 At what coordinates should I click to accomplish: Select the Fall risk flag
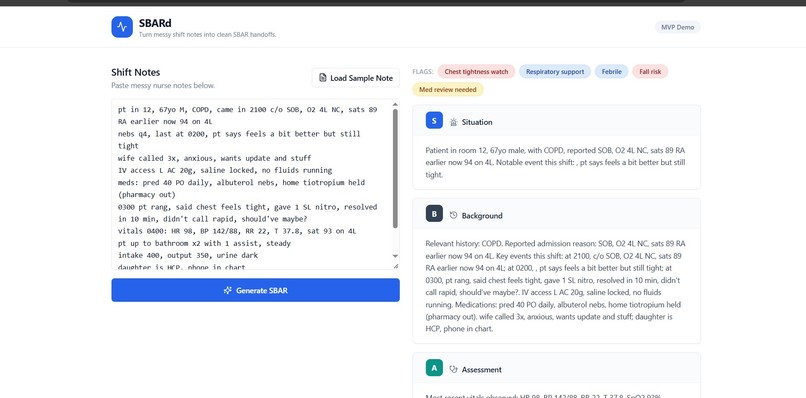(650, 71)
